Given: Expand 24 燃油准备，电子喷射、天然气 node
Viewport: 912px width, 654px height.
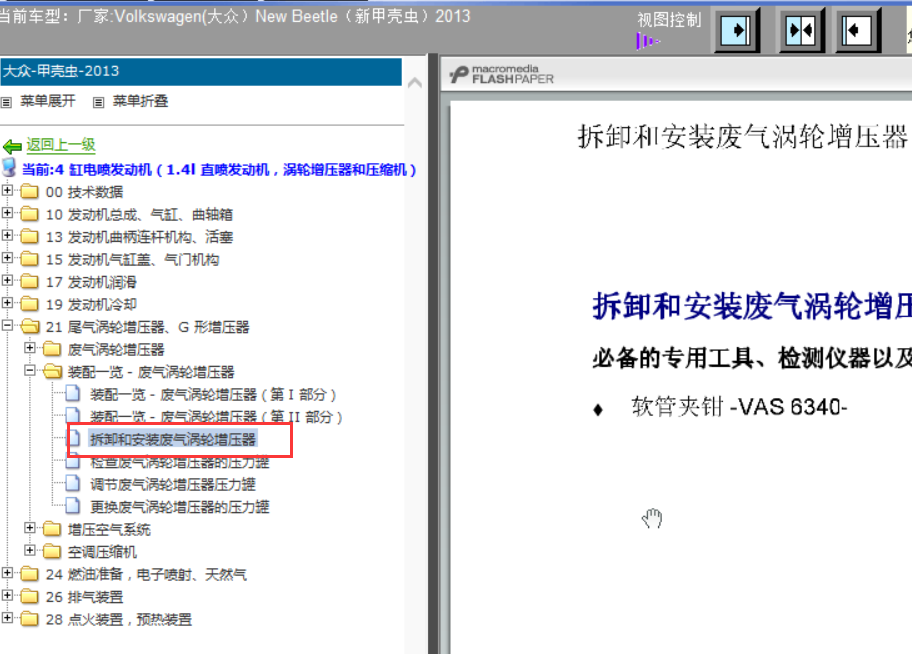Looking at the screenshot, I should 7,573.
